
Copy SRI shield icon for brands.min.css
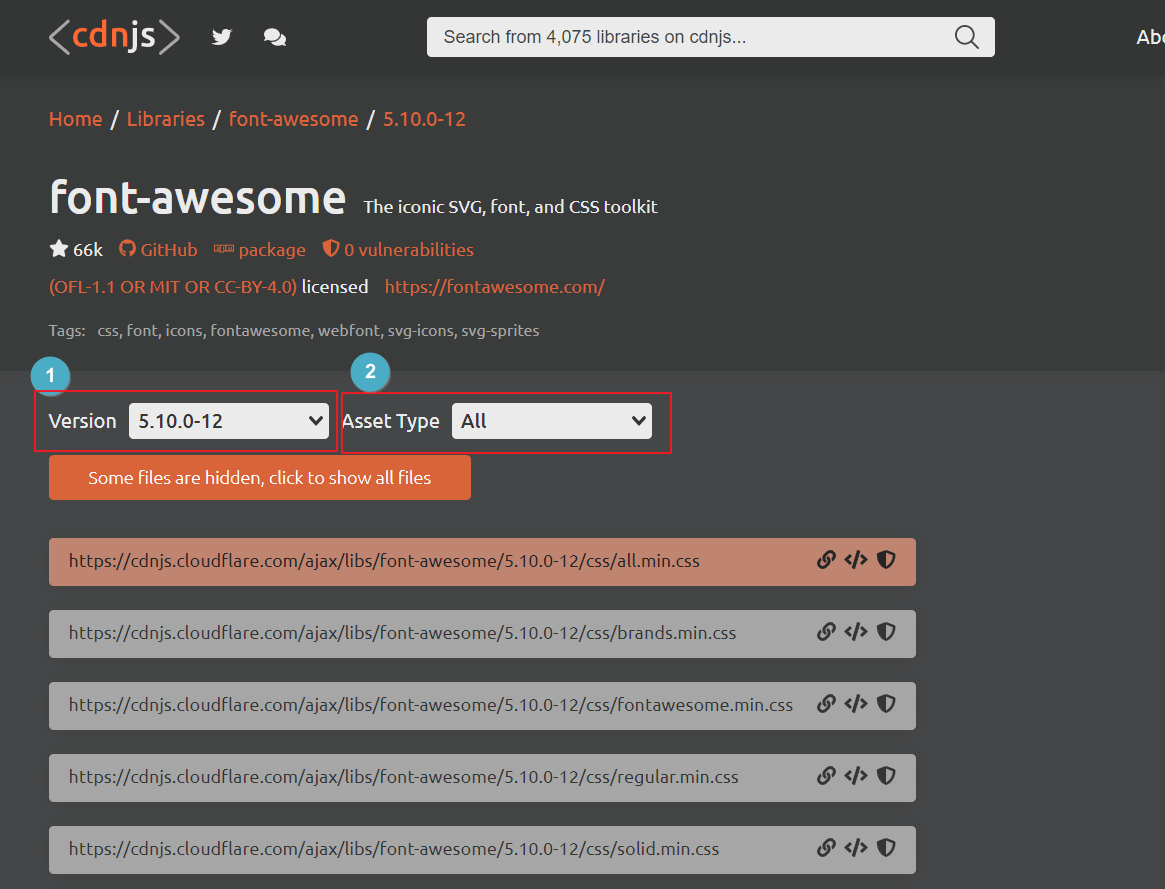(886, 632)
